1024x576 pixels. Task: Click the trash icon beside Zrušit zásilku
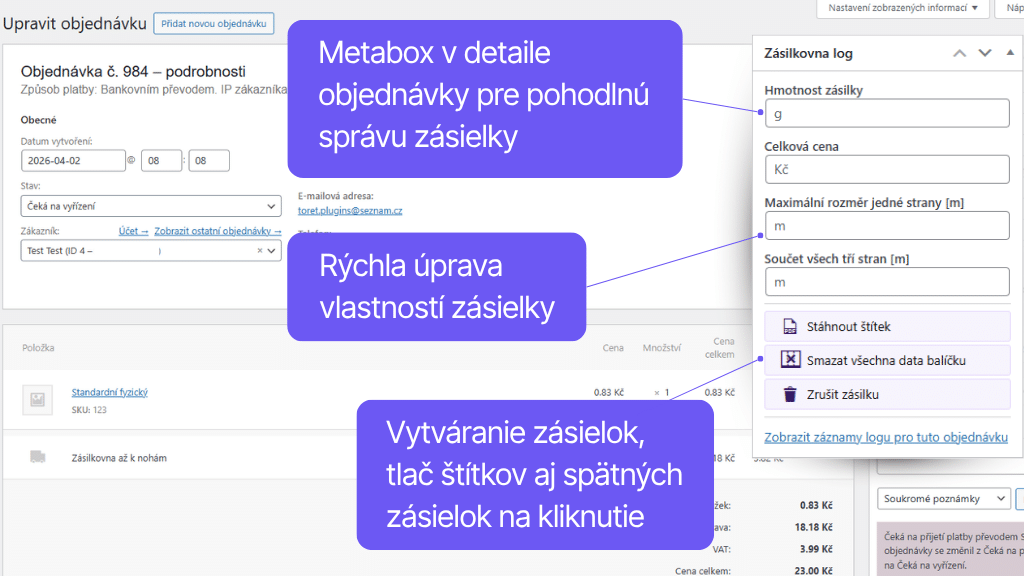tap(790, 394)
